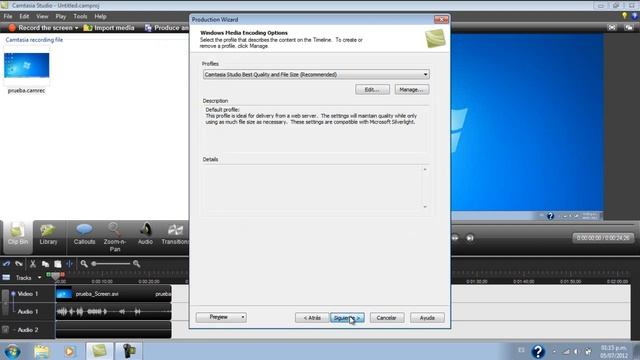Expand the Tracks dropdown menu
The height and width of the screenshot is (360, 640).
(x=39, y=278)
